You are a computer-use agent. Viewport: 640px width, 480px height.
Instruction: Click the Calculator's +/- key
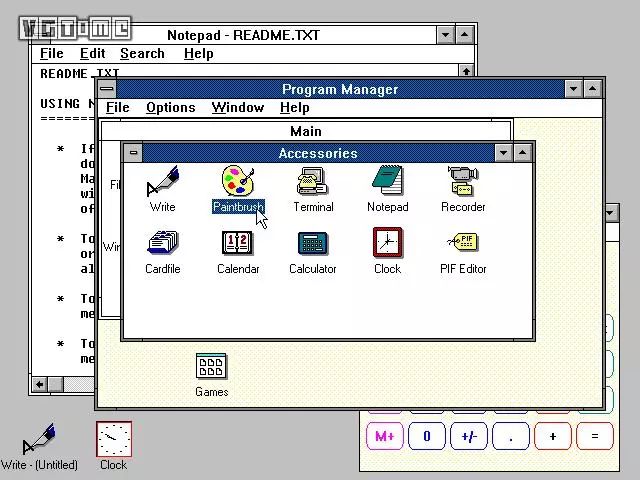(x=469, y=436)
